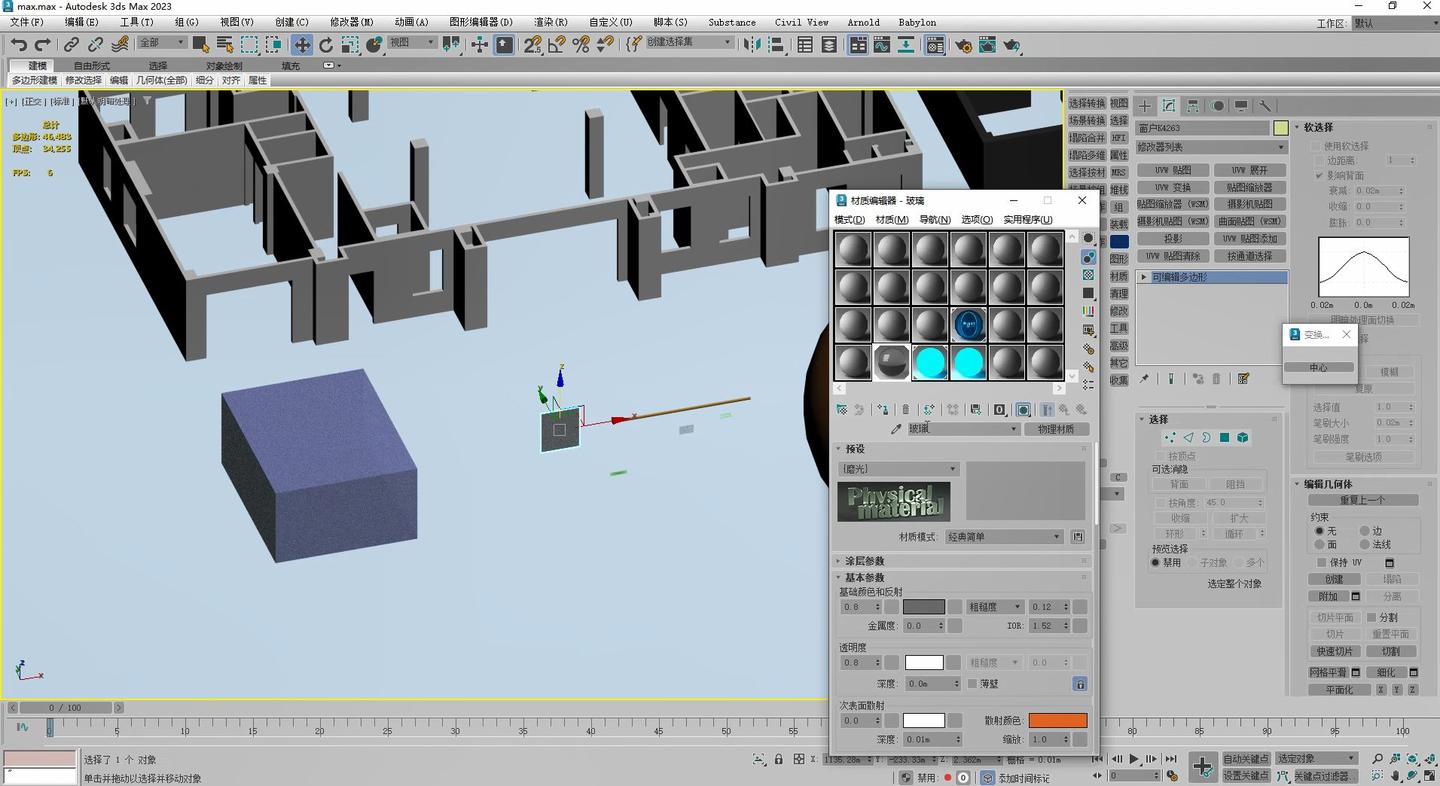Toggle material editor background checker icon

(x=1088, y=274)
